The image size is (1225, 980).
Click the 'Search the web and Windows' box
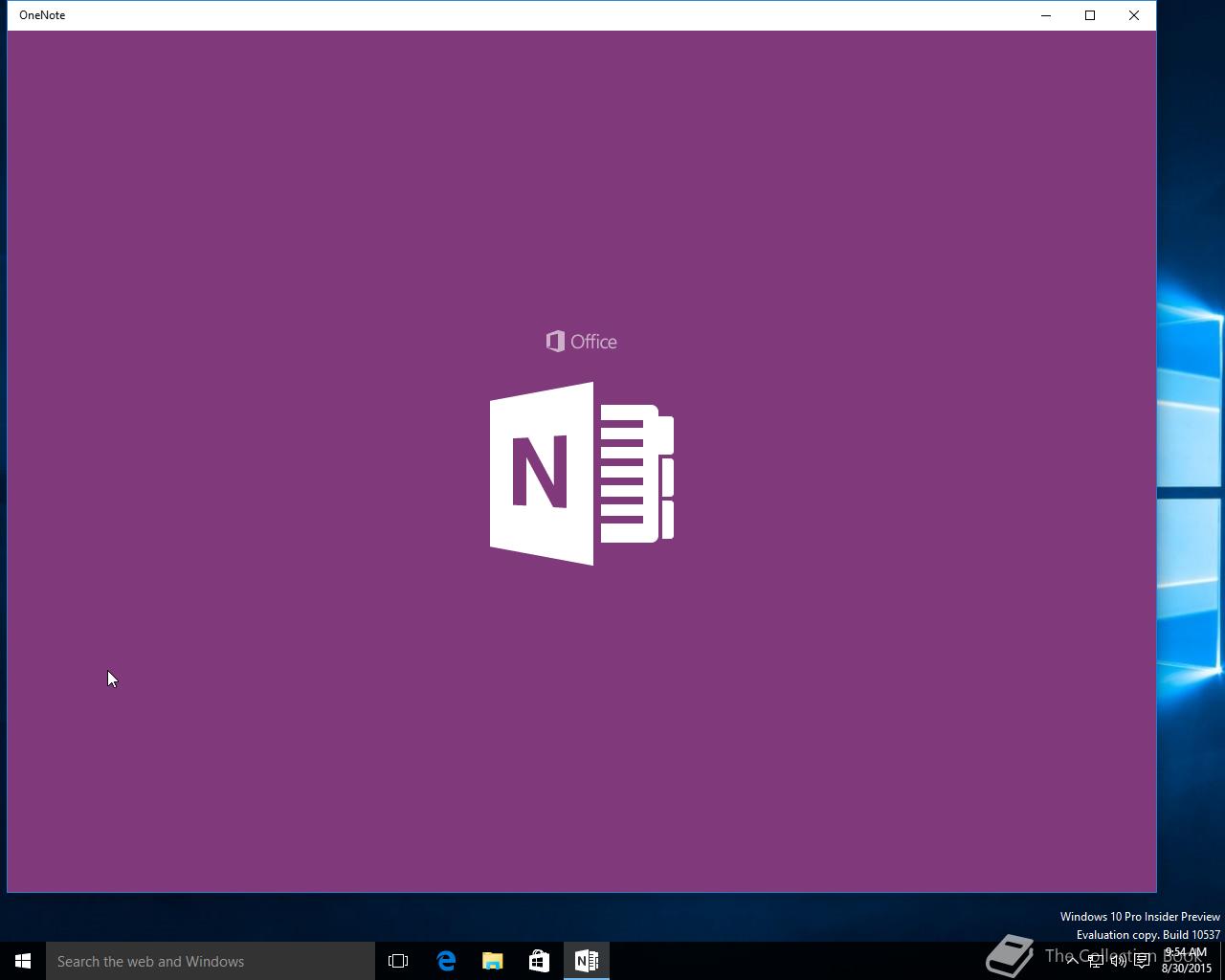click(x=211, y=961)
